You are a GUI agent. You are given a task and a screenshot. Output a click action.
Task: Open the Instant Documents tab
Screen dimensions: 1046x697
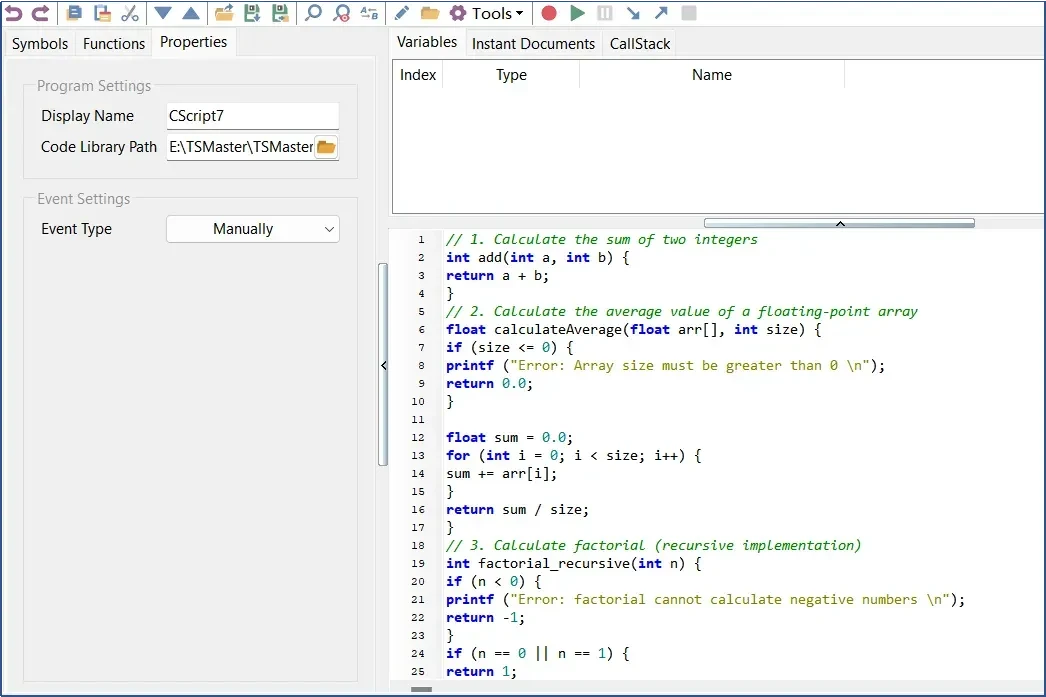533,43
